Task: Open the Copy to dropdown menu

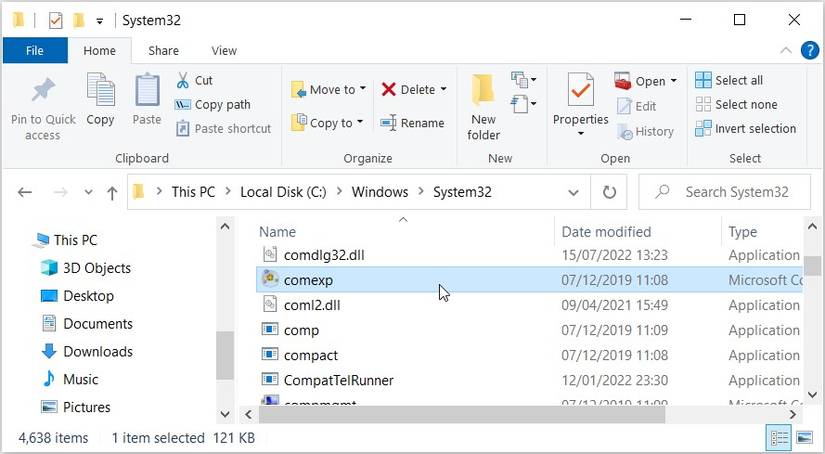Action: point(360,123)
